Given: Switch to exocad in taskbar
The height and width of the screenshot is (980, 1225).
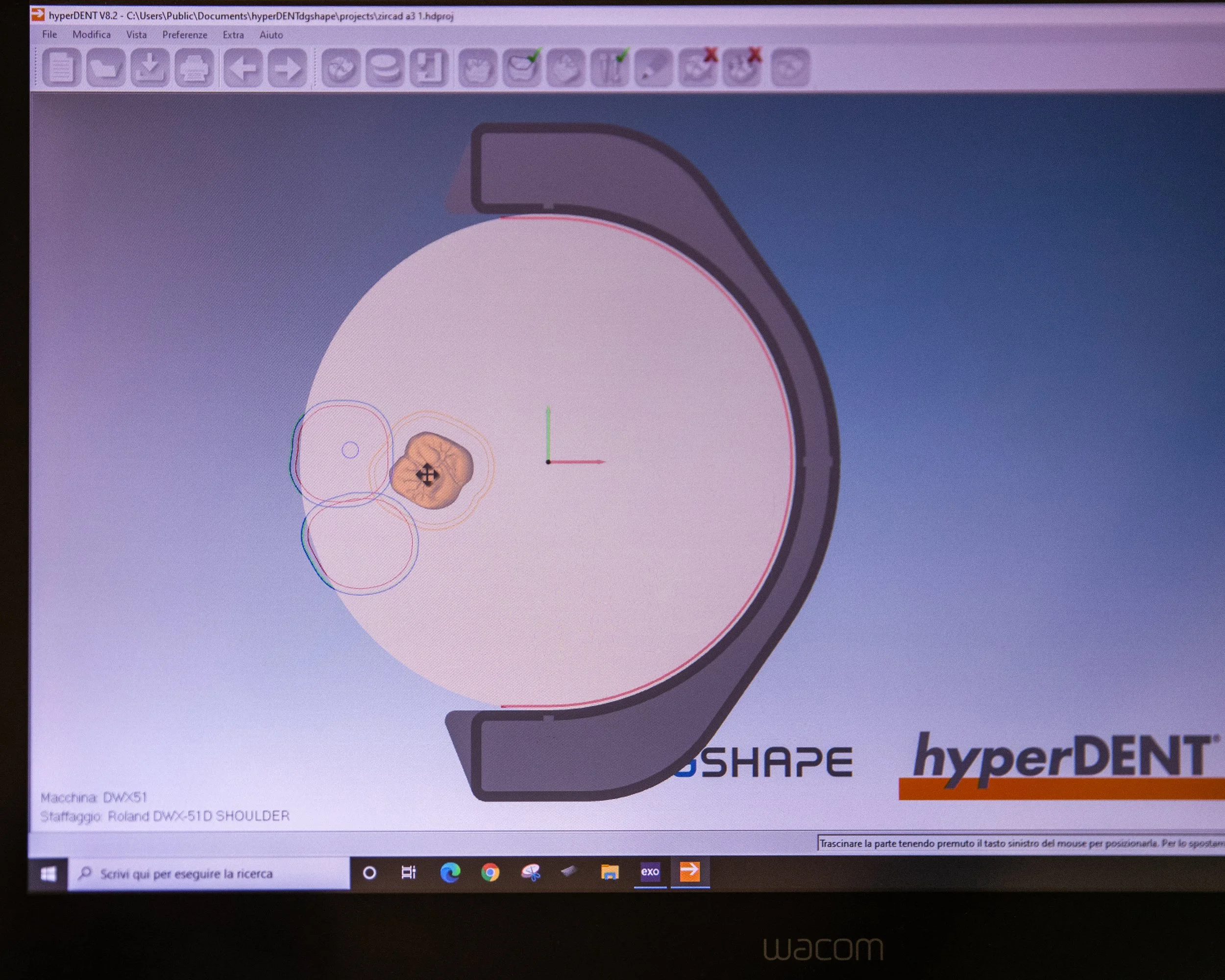Looking at the screenshot, I should point(650,872).
